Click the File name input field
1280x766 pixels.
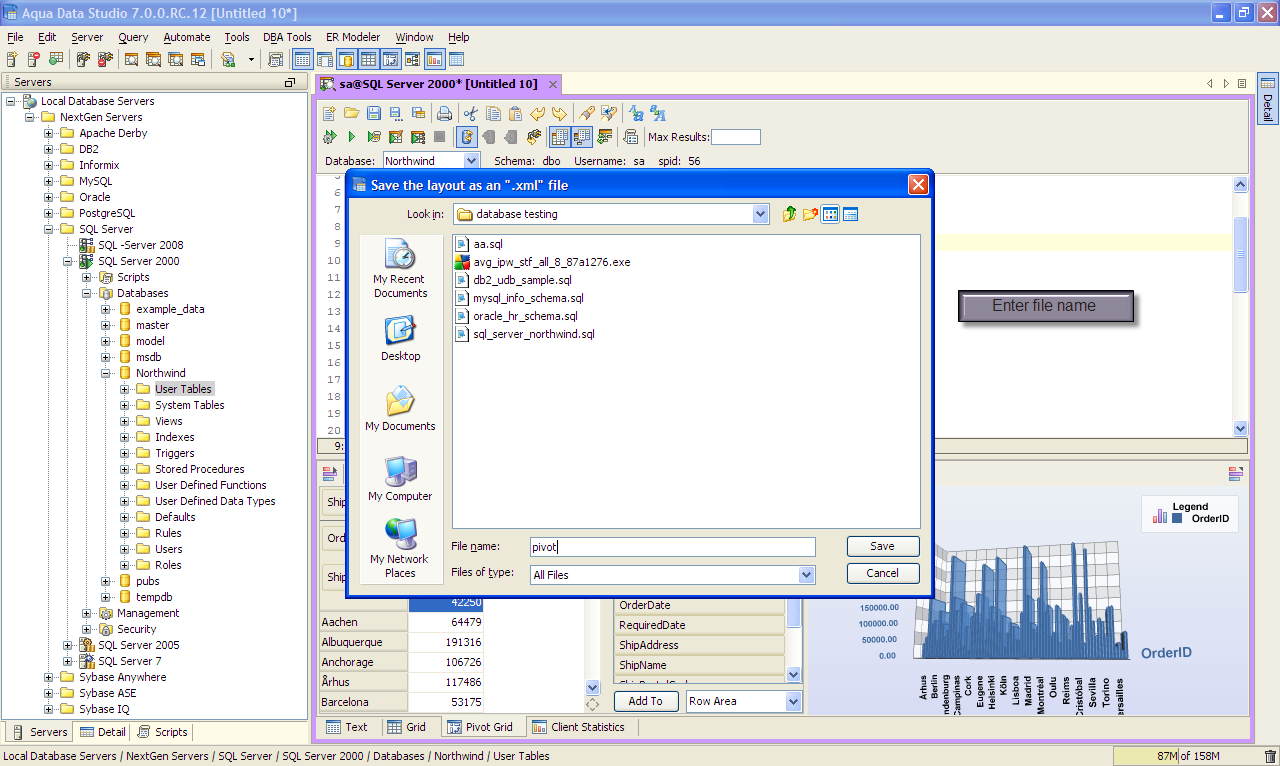point(672,547)
